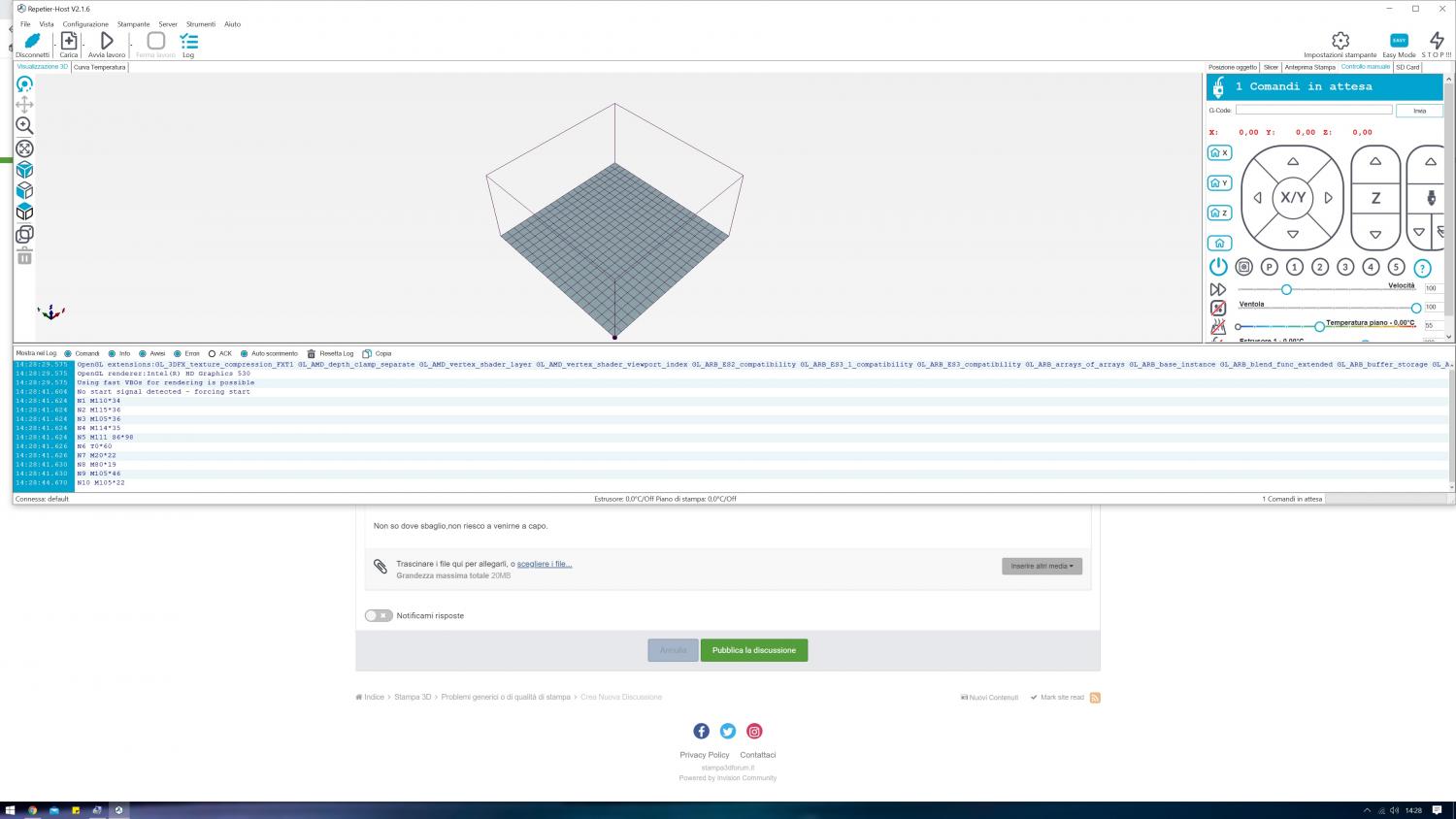Click the printer power button icon
The height and width of the screenshot is (819, 1456).
1218,267
